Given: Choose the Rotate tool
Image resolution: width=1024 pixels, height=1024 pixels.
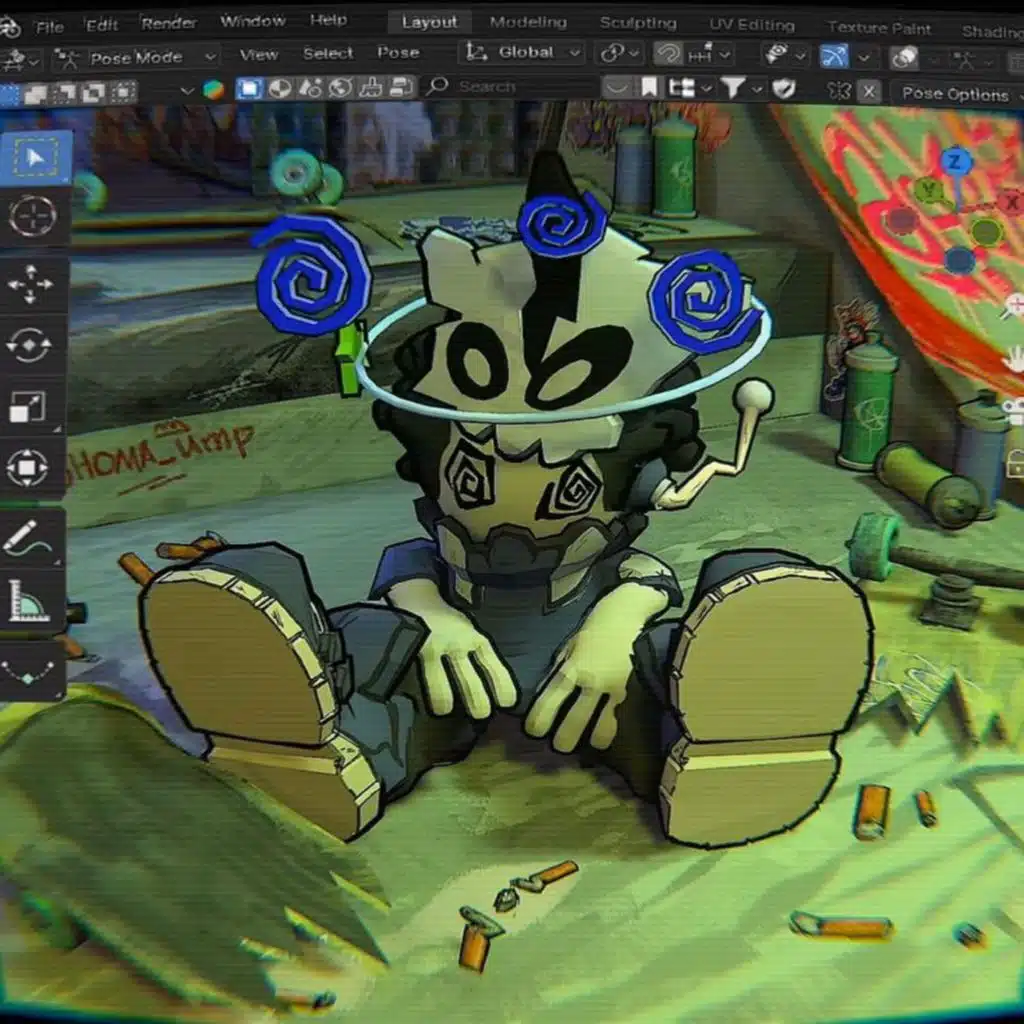Looking at the screenshot, I should coord(29,345).
